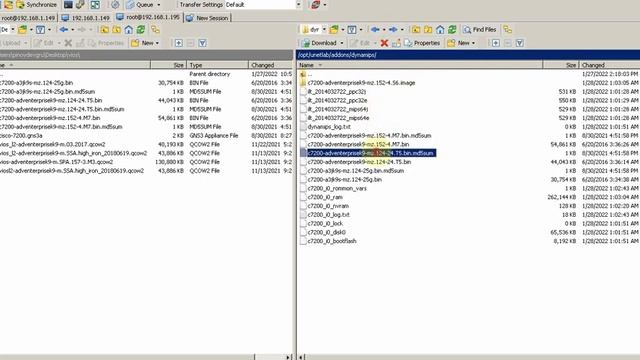Select cisco-7200.gns3a in left panel

(x=21, y=136)
